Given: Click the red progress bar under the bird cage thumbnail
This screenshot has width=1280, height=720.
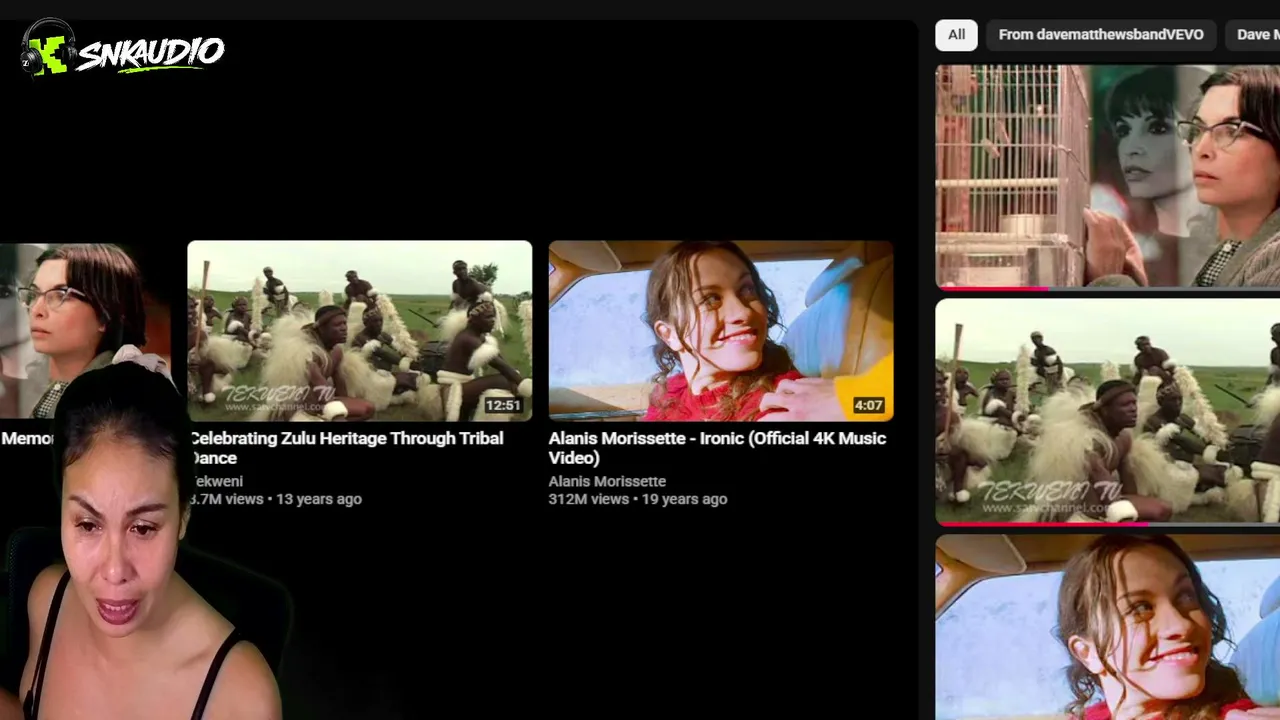Looking at the screenshot, I should (992, 288).
